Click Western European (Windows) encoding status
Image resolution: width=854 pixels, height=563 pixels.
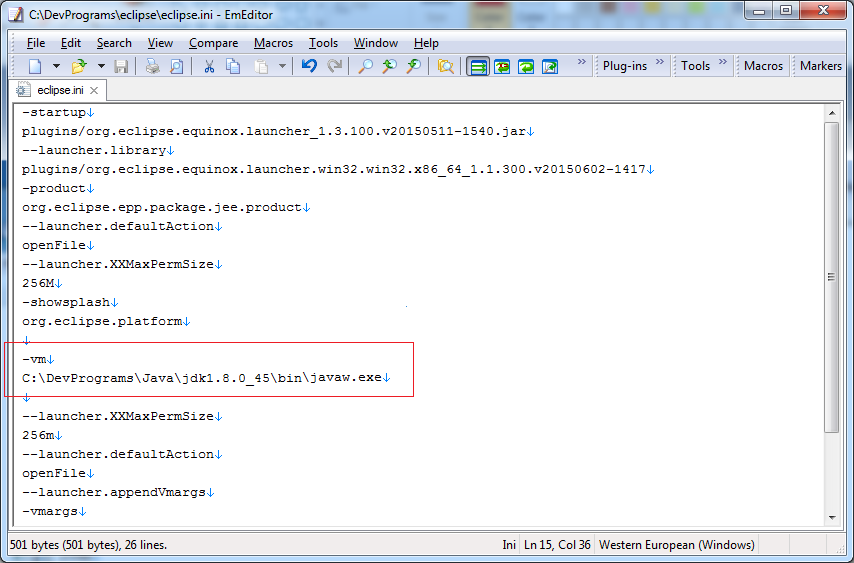tap(676, 545)
